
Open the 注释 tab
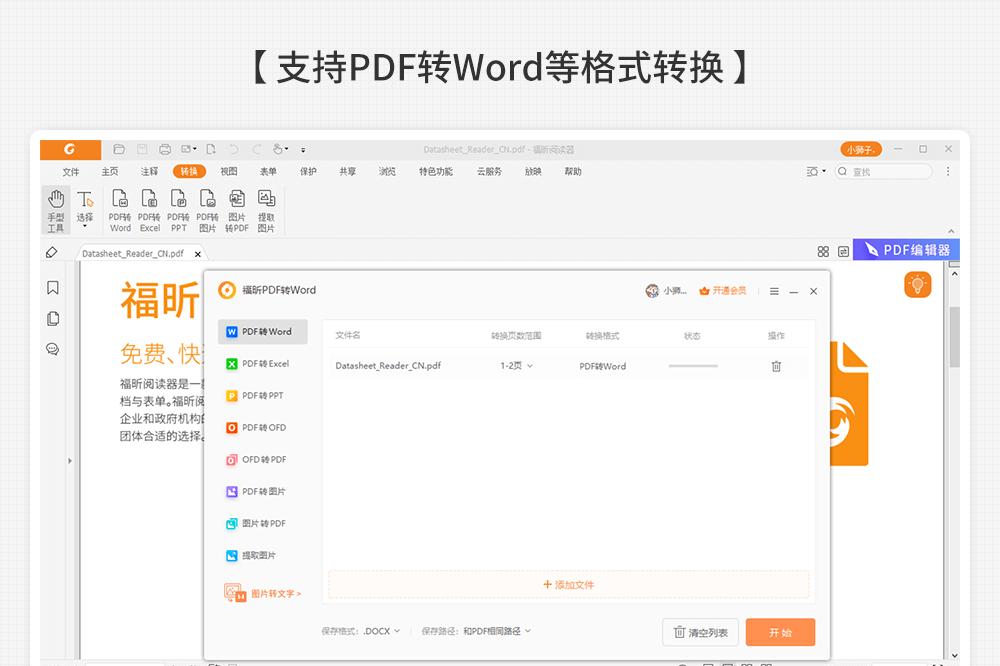pos(149,172)
